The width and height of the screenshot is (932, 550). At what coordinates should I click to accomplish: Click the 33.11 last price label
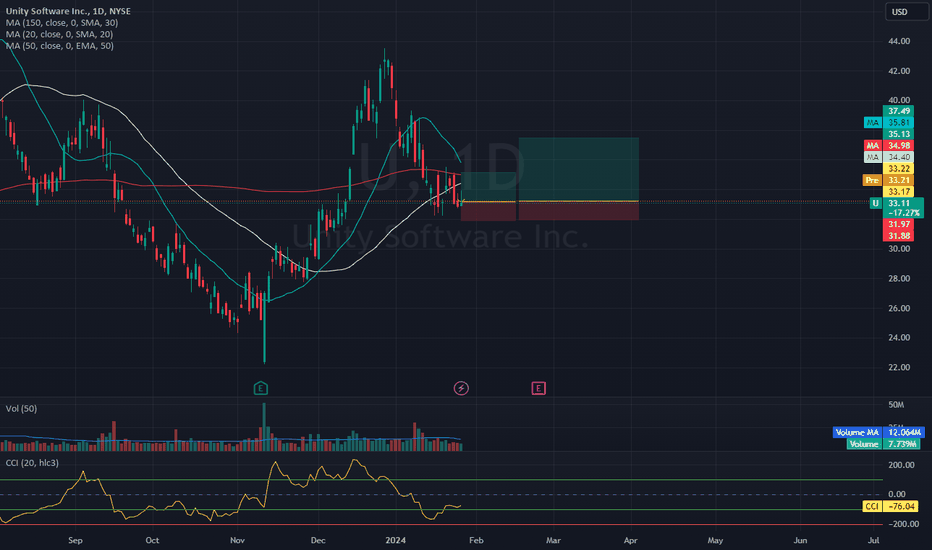[899, 203]
